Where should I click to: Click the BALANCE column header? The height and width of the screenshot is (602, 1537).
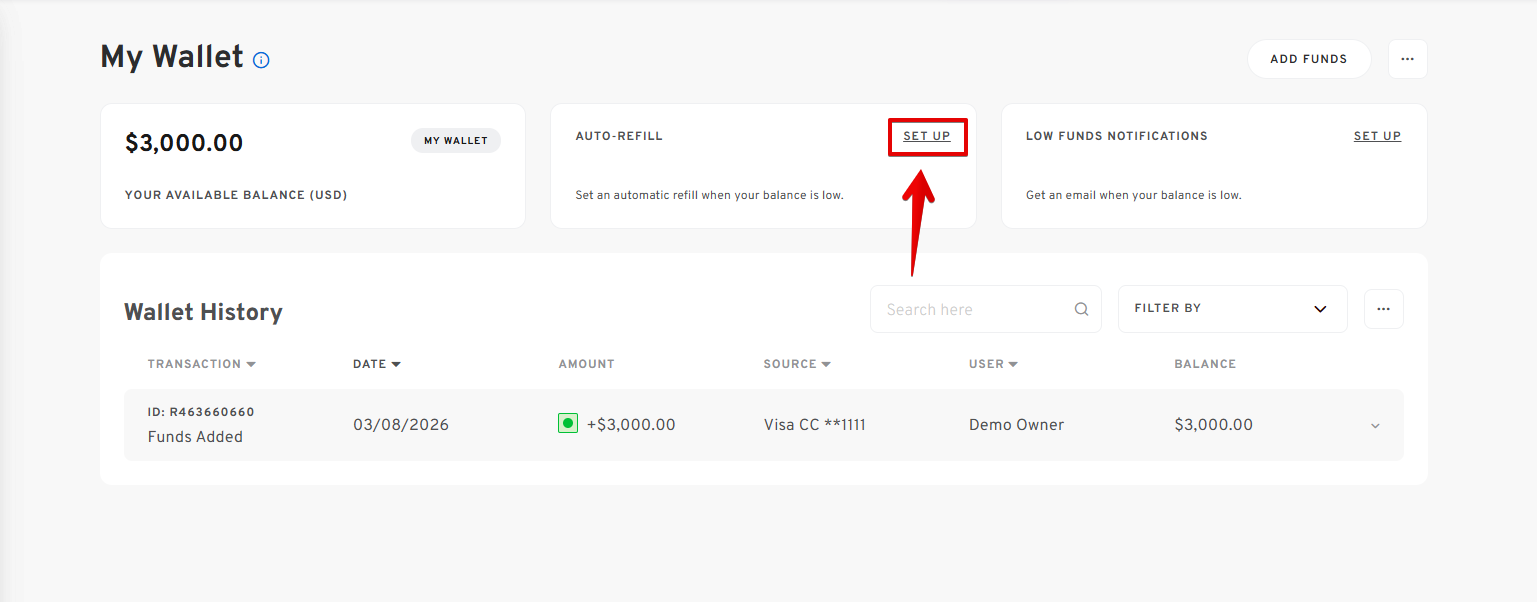[1204, 364]
